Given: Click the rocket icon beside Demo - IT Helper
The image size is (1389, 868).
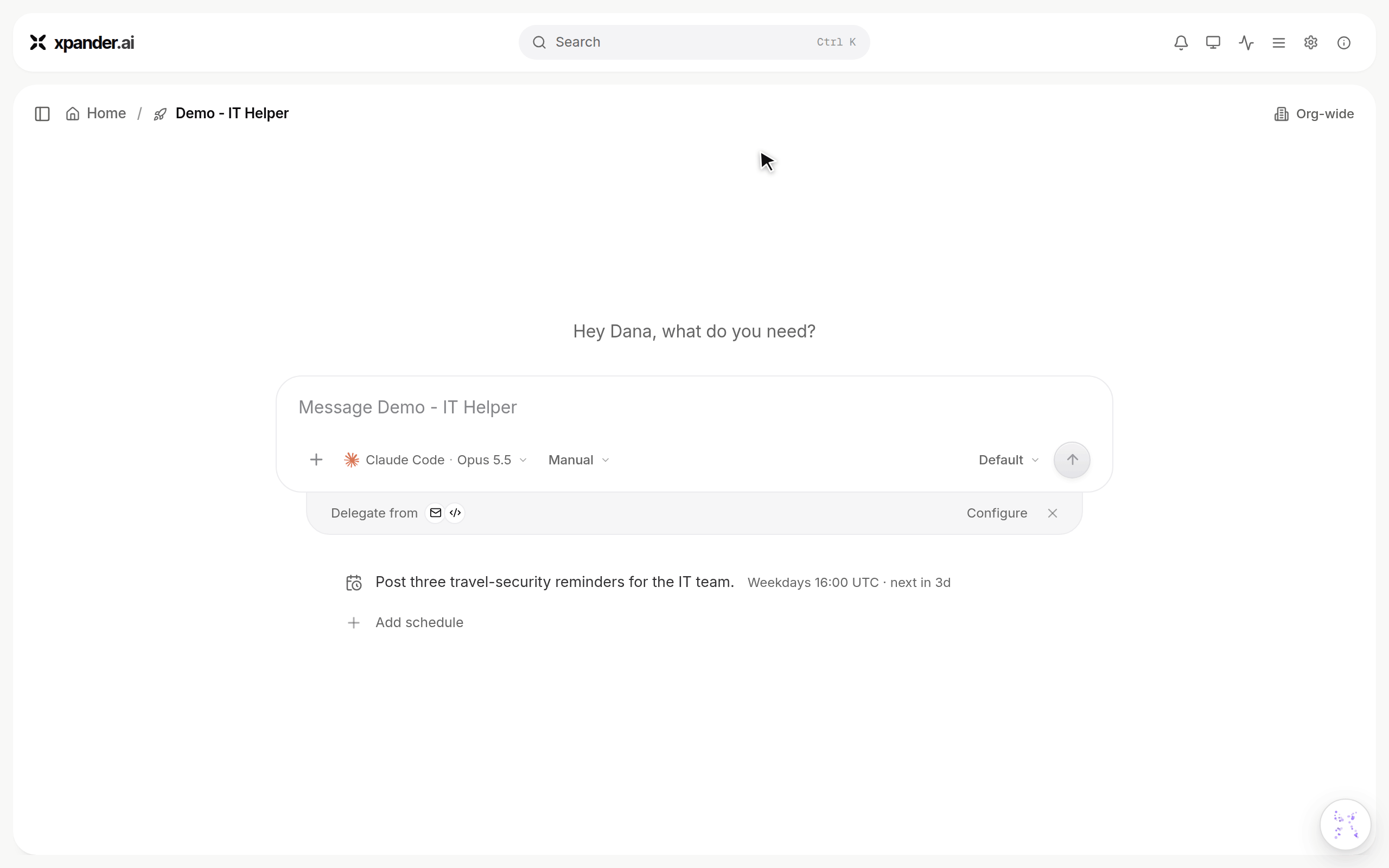Looking at the screenshot, I should [x=160, y=114].
